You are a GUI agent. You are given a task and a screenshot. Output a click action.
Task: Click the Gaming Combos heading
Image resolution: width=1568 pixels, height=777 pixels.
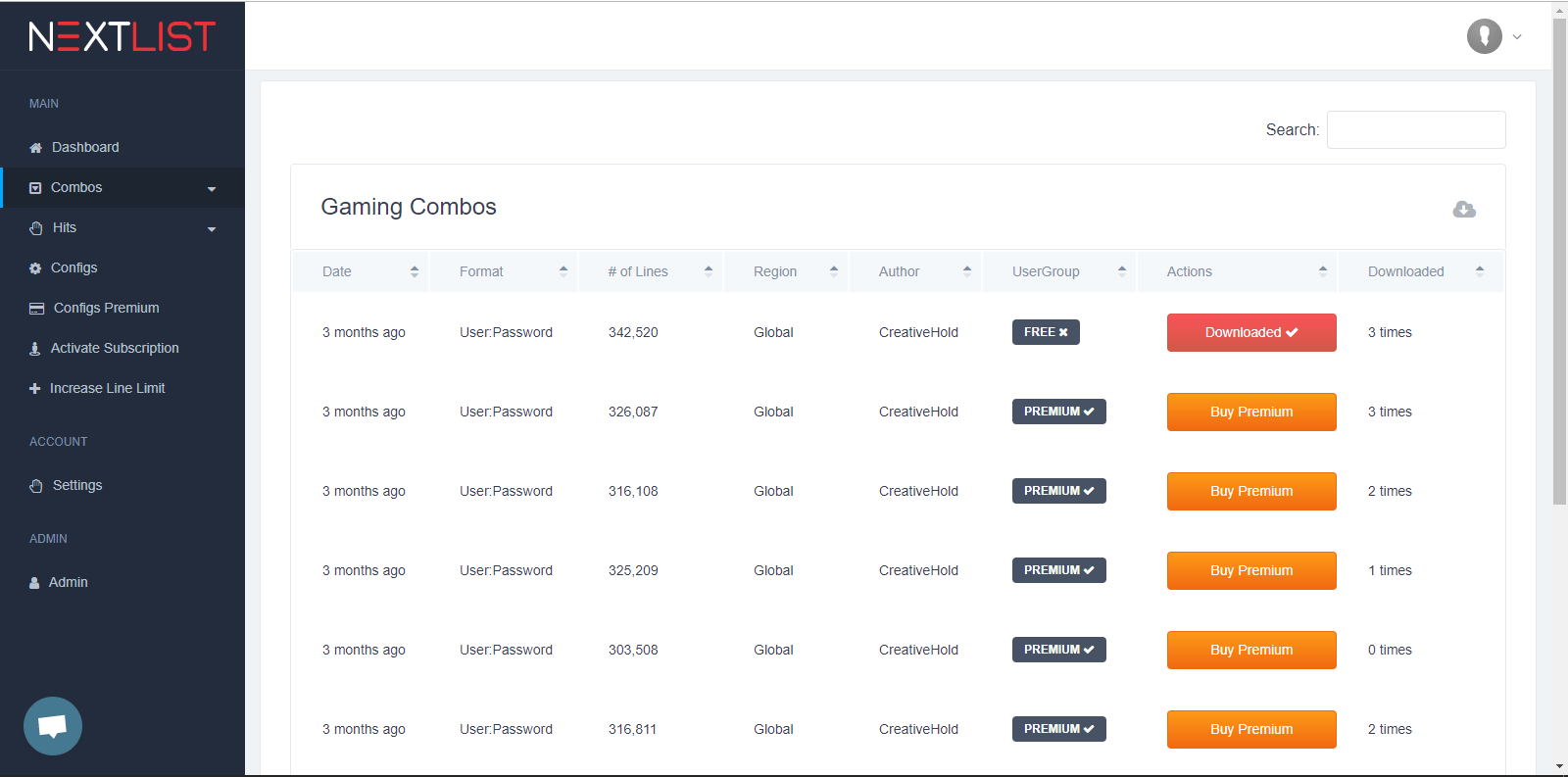[x=409, y=207]
